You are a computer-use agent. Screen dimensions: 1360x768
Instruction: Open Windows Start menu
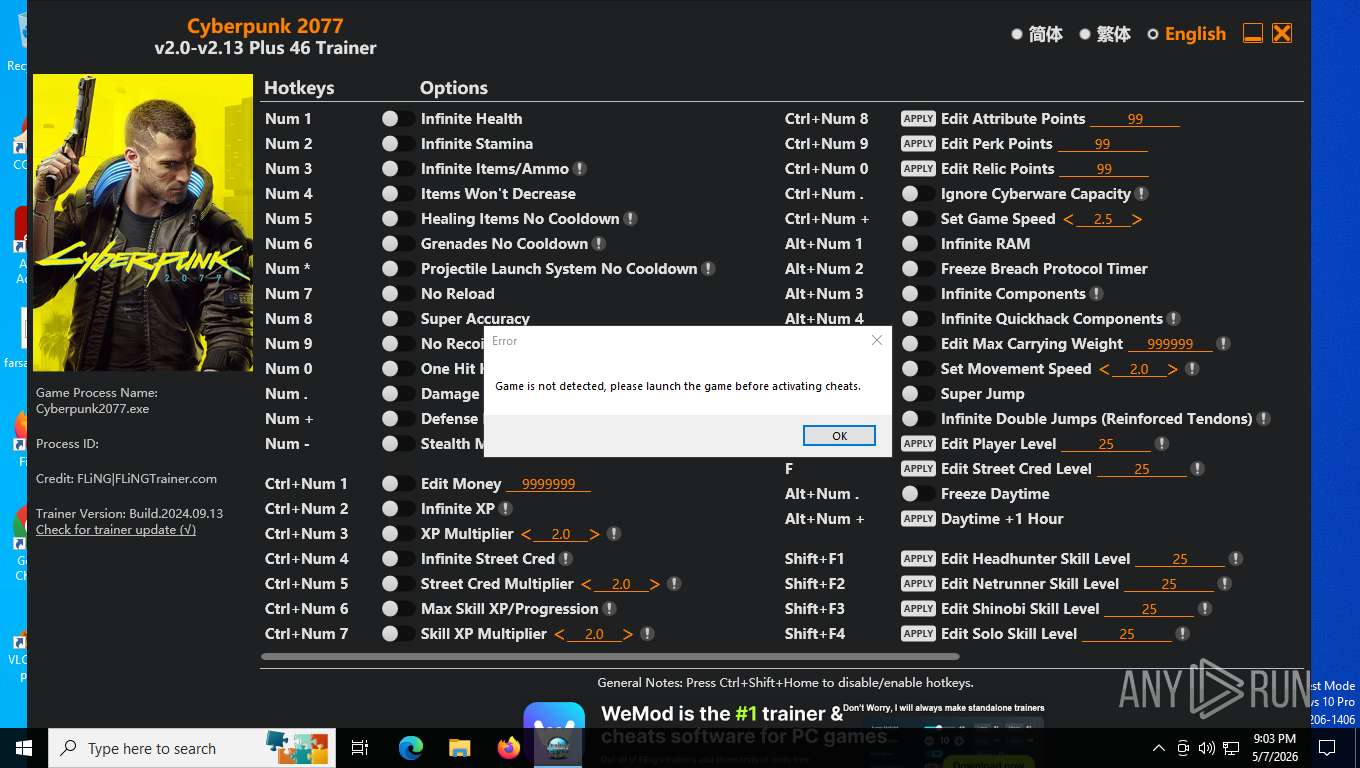23,748
